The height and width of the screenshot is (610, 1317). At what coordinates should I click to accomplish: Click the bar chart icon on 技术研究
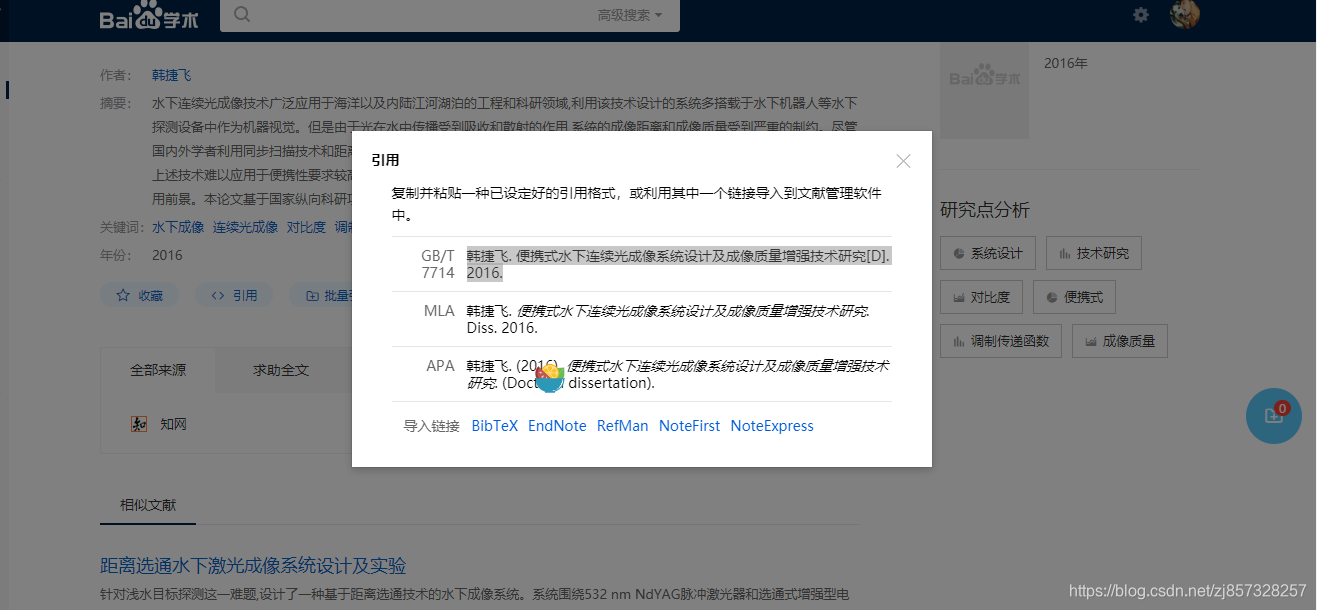1065,253
